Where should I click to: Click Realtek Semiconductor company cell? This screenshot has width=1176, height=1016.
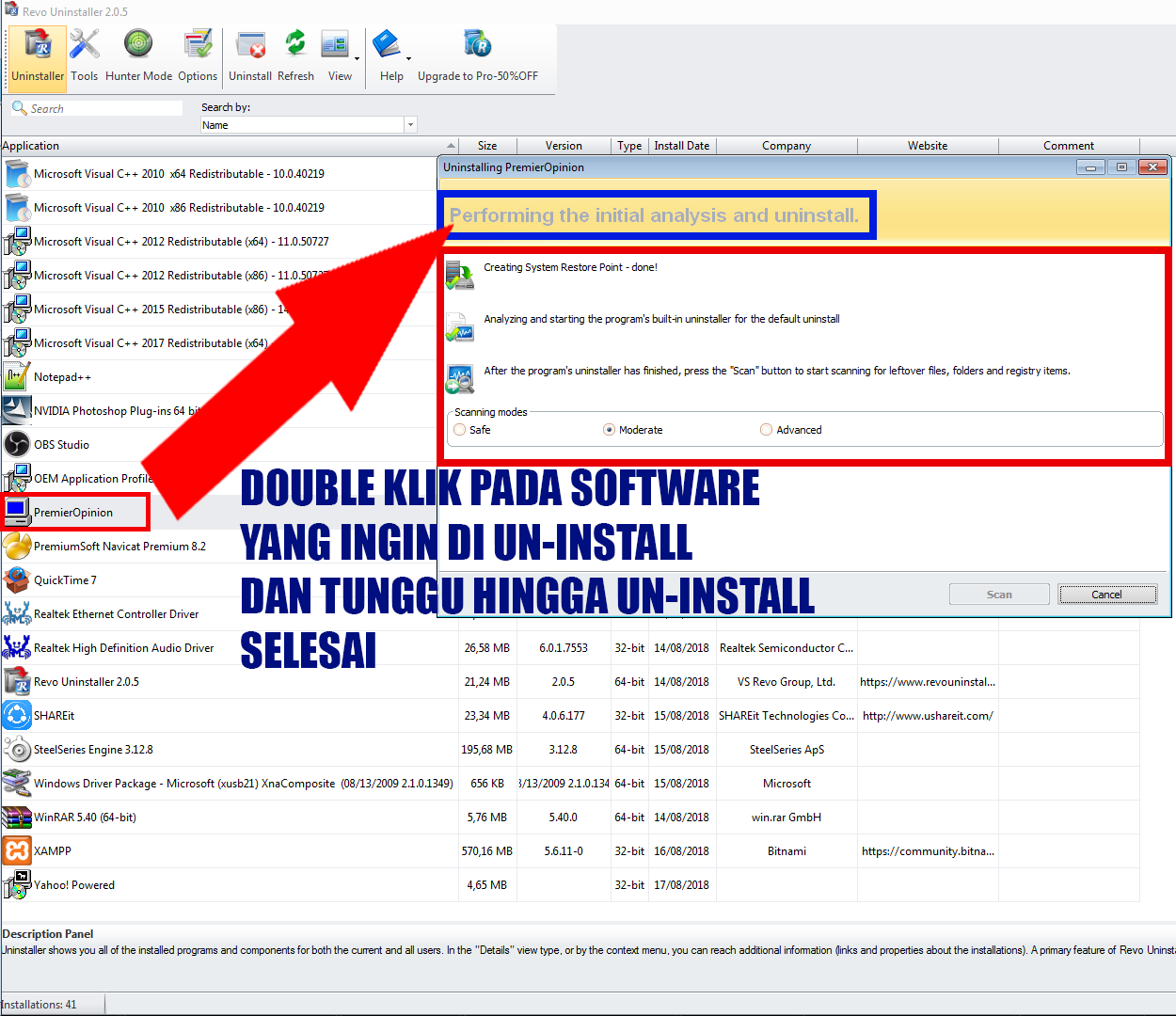787,648
